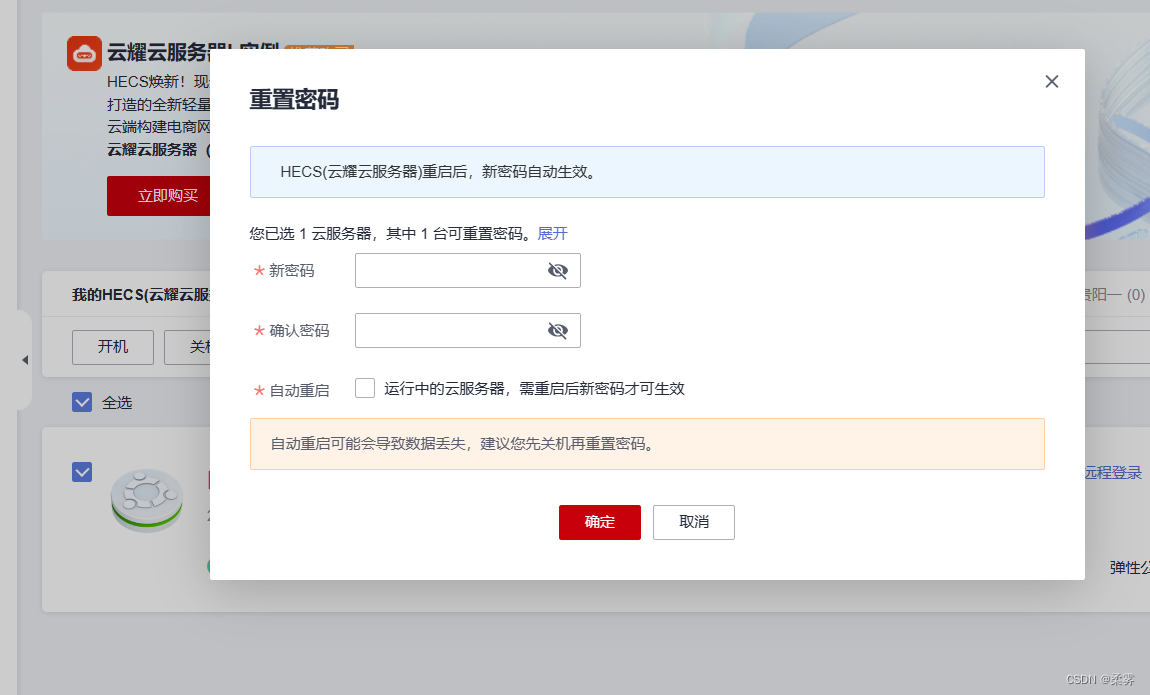Toggle the 全选 checkbox
The height and width of the screenshot is (695, 1150).
coord(82,402)
